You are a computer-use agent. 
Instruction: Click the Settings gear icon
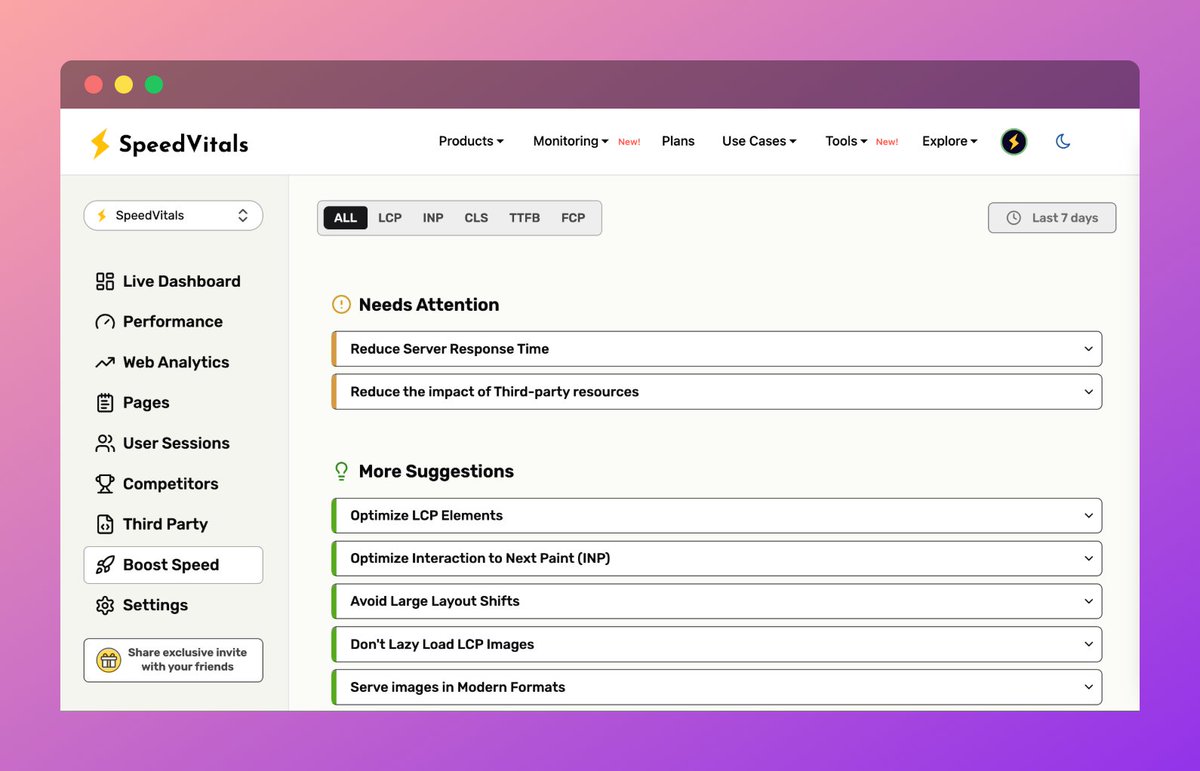(105, 605)
